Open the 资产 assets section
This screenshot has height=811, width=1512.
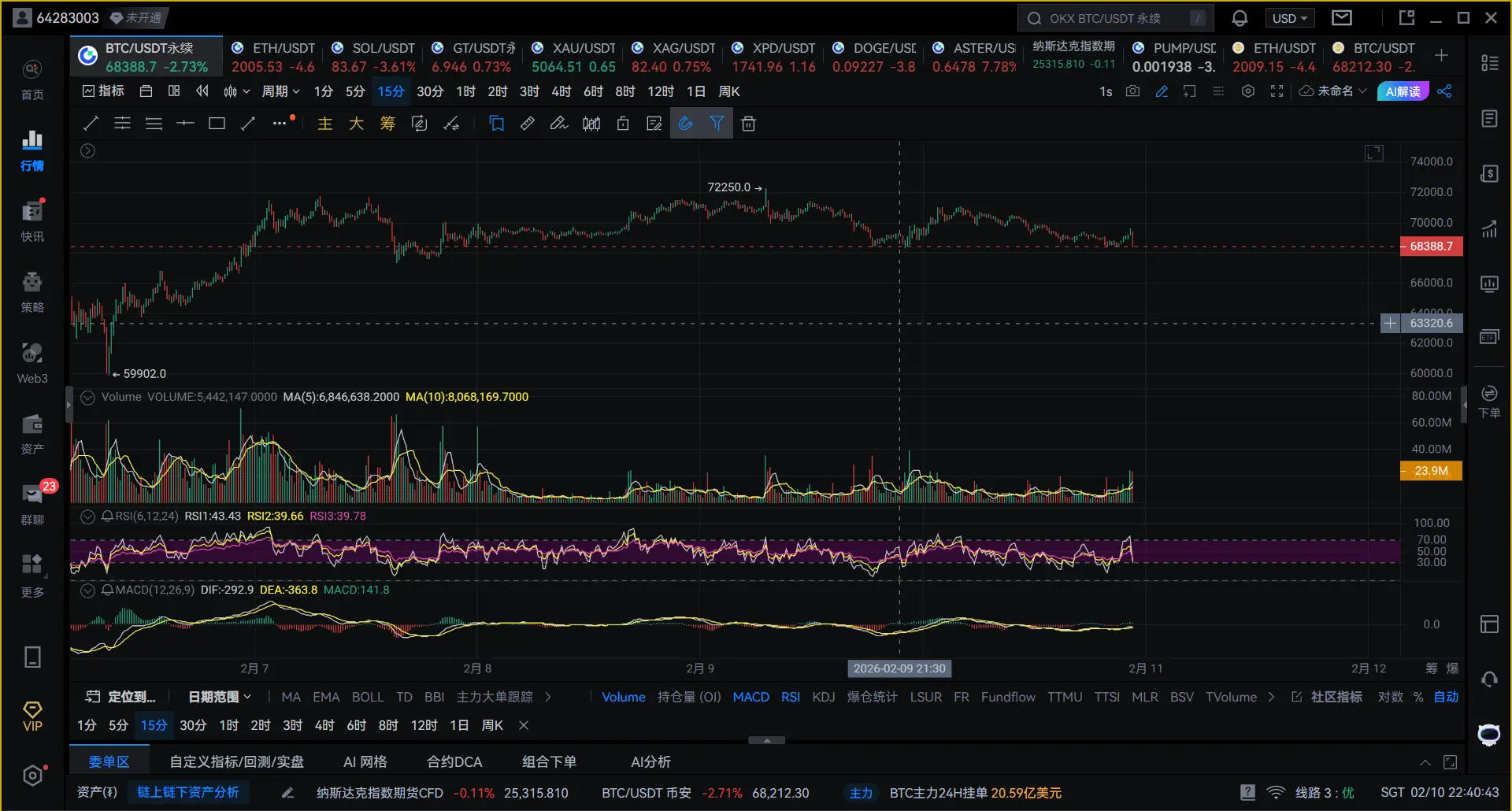click(x=32, y=435)
